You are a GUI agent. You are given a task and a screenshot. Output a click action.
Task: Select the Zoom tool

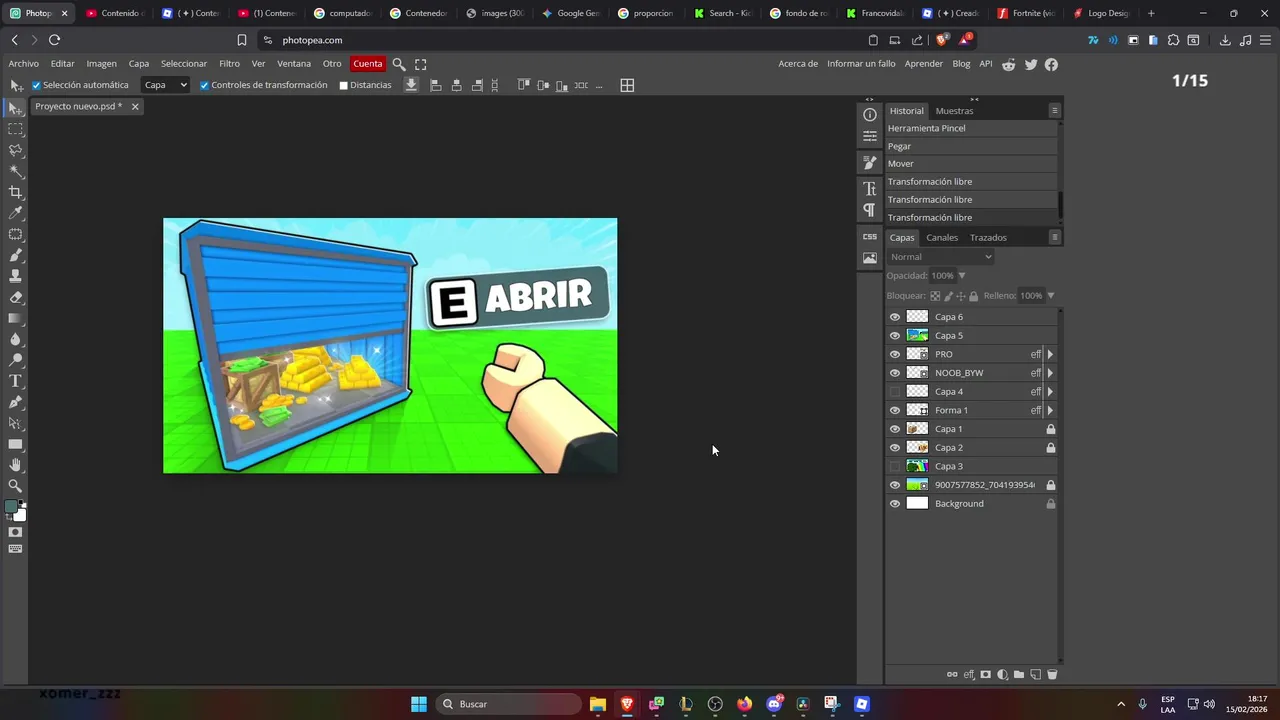[x=15, y=486]
